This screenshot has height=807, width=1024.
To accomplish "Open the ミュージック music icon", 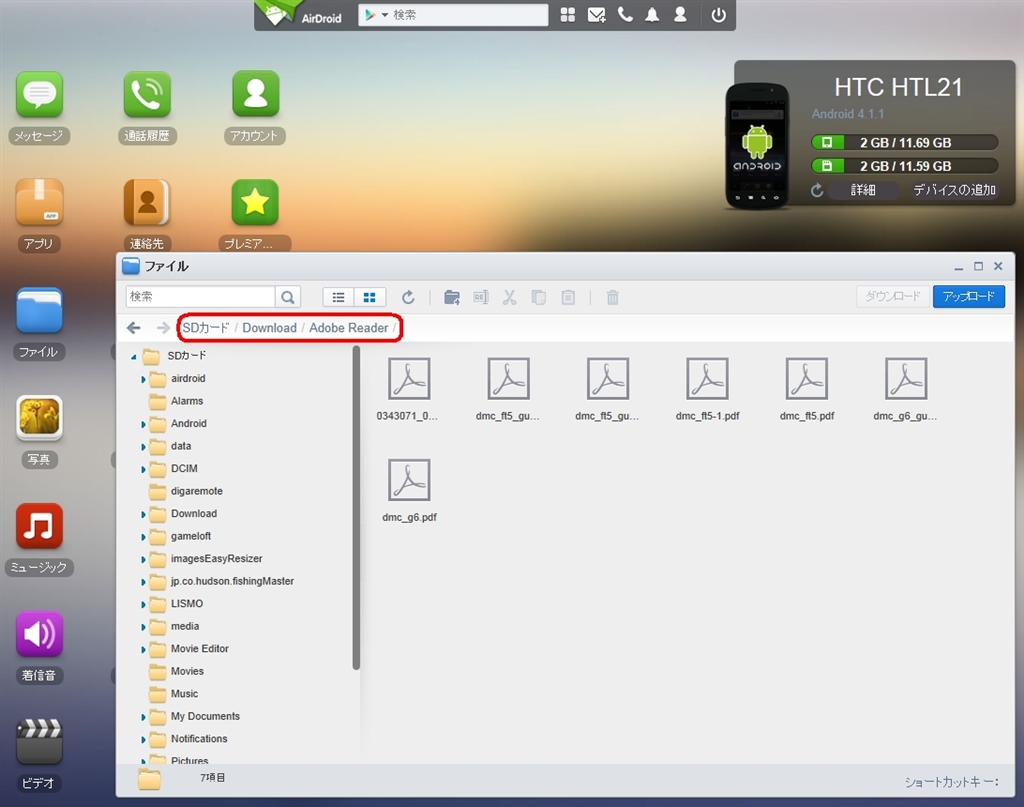I will (39, 526).
